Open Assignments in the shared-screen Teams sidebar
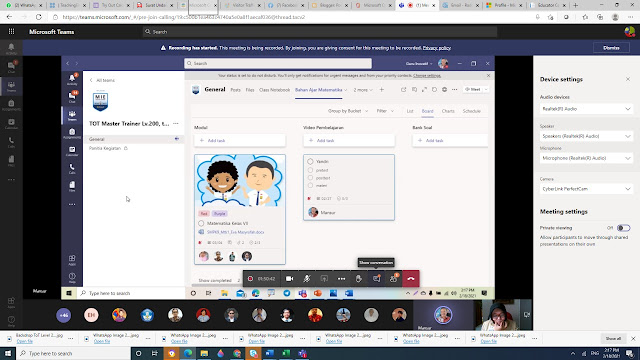 72,133
